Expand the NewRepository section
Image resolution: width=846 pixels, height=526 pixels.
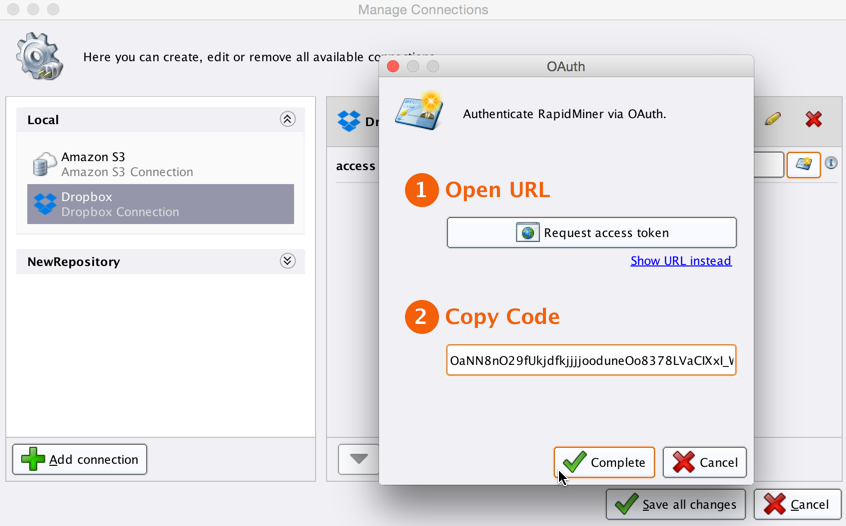[x=287, y=261]
